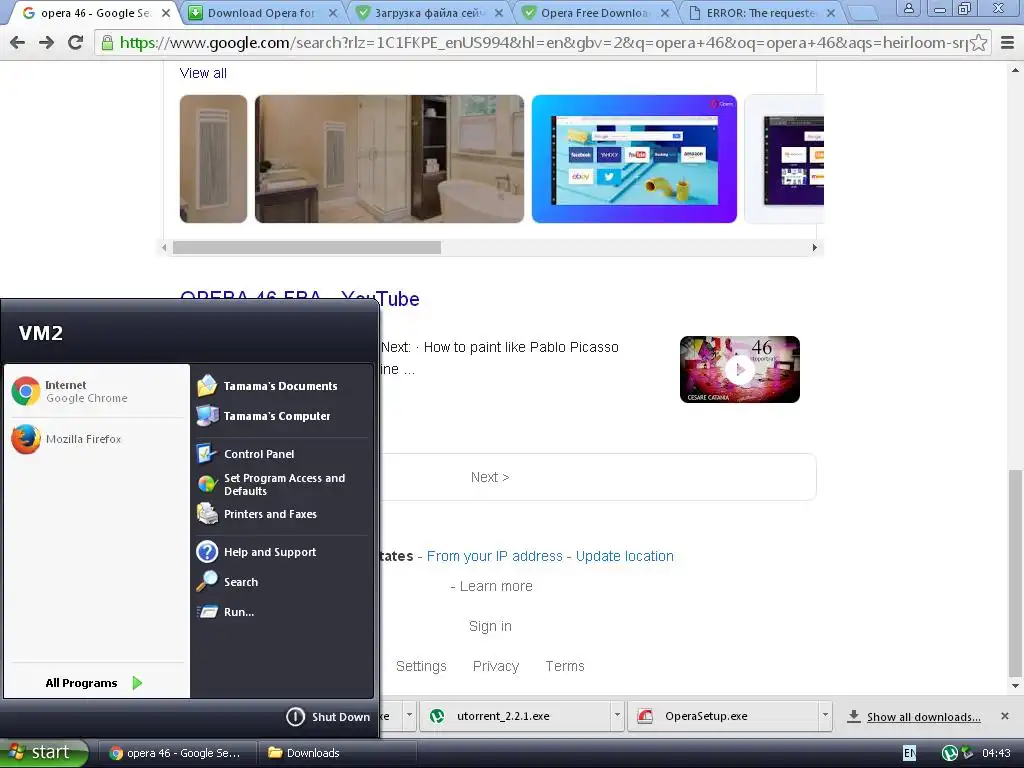1024x768 pixels.
Task: Bookmark this page with the star icon
Action: 978,43
